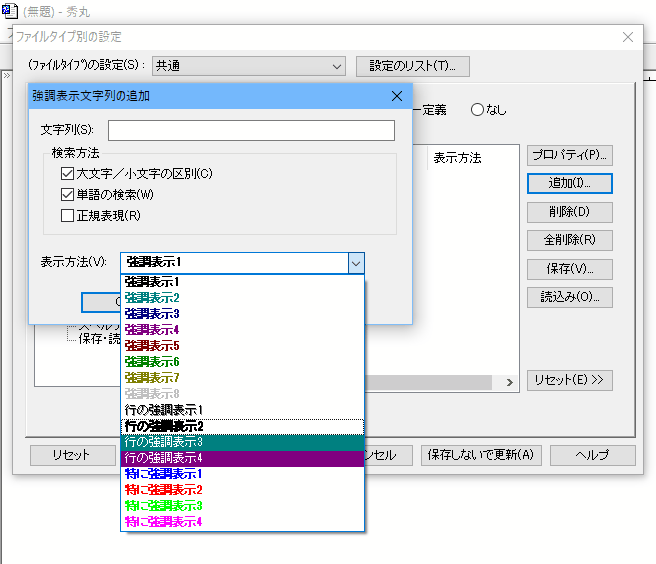Choose 強調表示4 purple option
The height and width of the screenshot is (564, 656).
pyautogui.click(x=242, y=330)
